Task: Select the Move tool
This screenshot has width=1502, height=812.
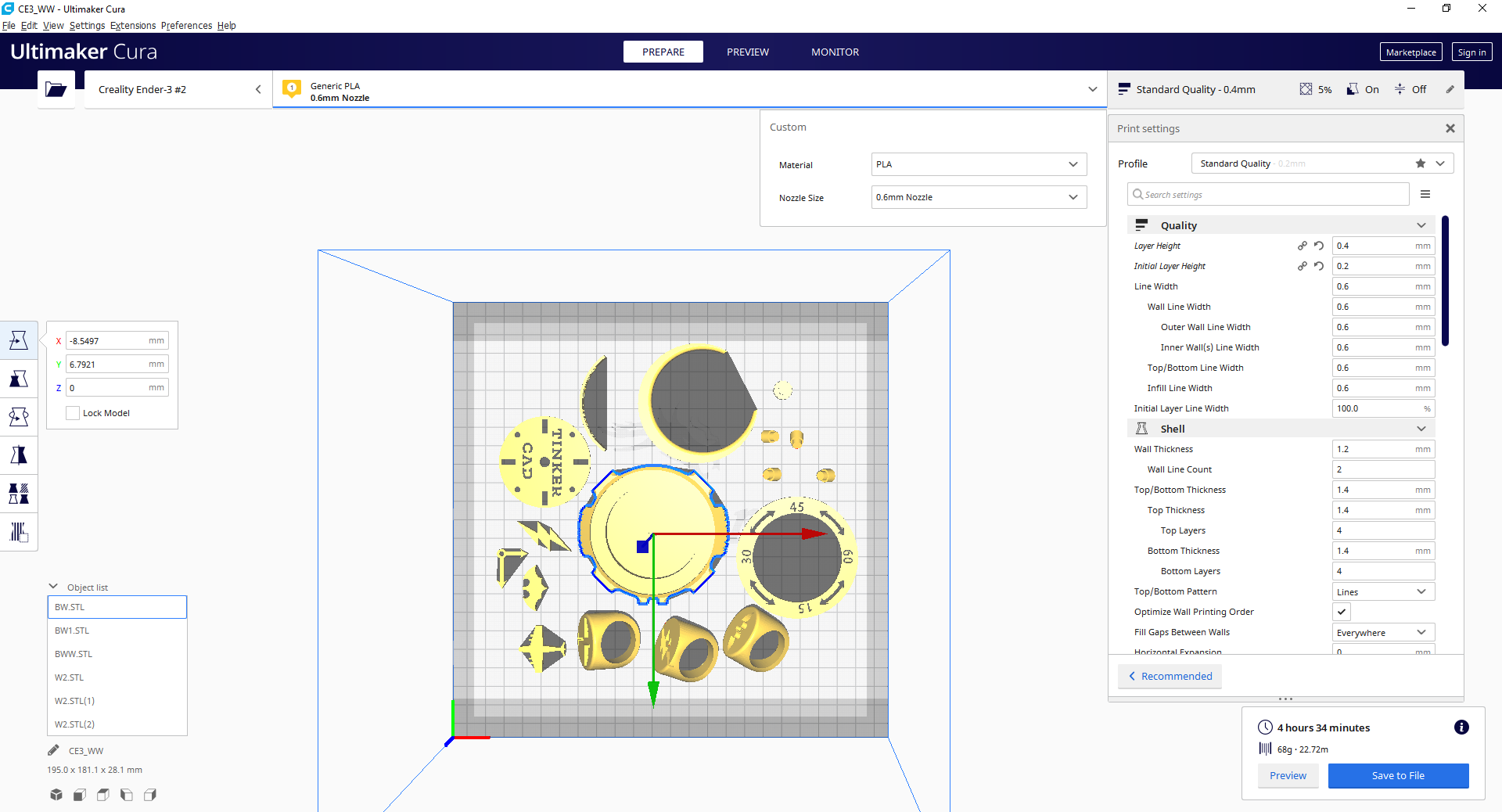Action: coord(19,340)
